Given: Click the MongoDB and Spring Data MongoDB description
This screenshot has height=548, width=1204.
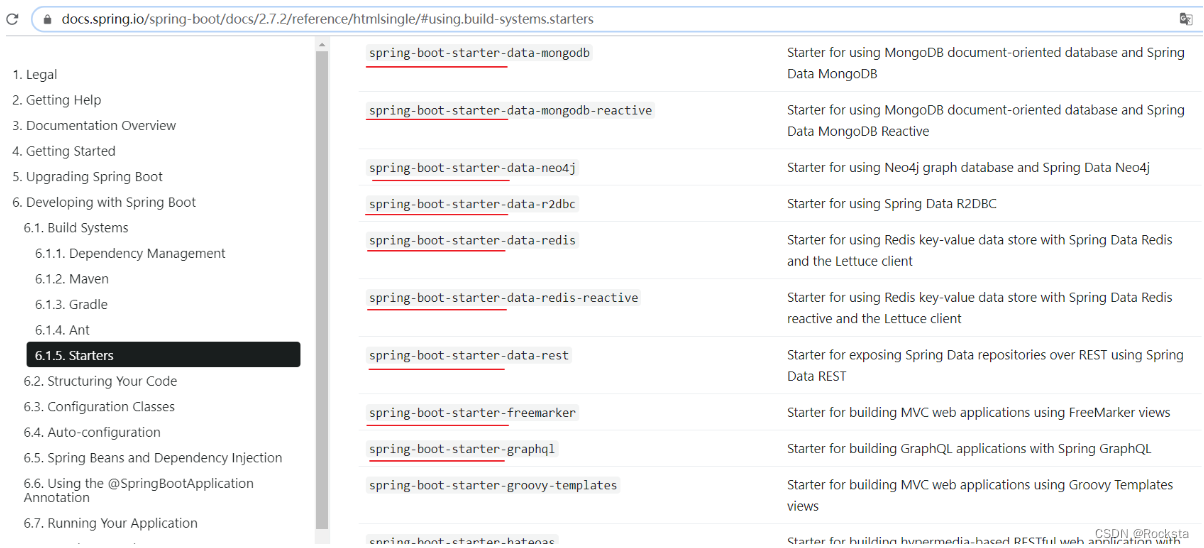Looking at the screenshot, I should (986, 63).
